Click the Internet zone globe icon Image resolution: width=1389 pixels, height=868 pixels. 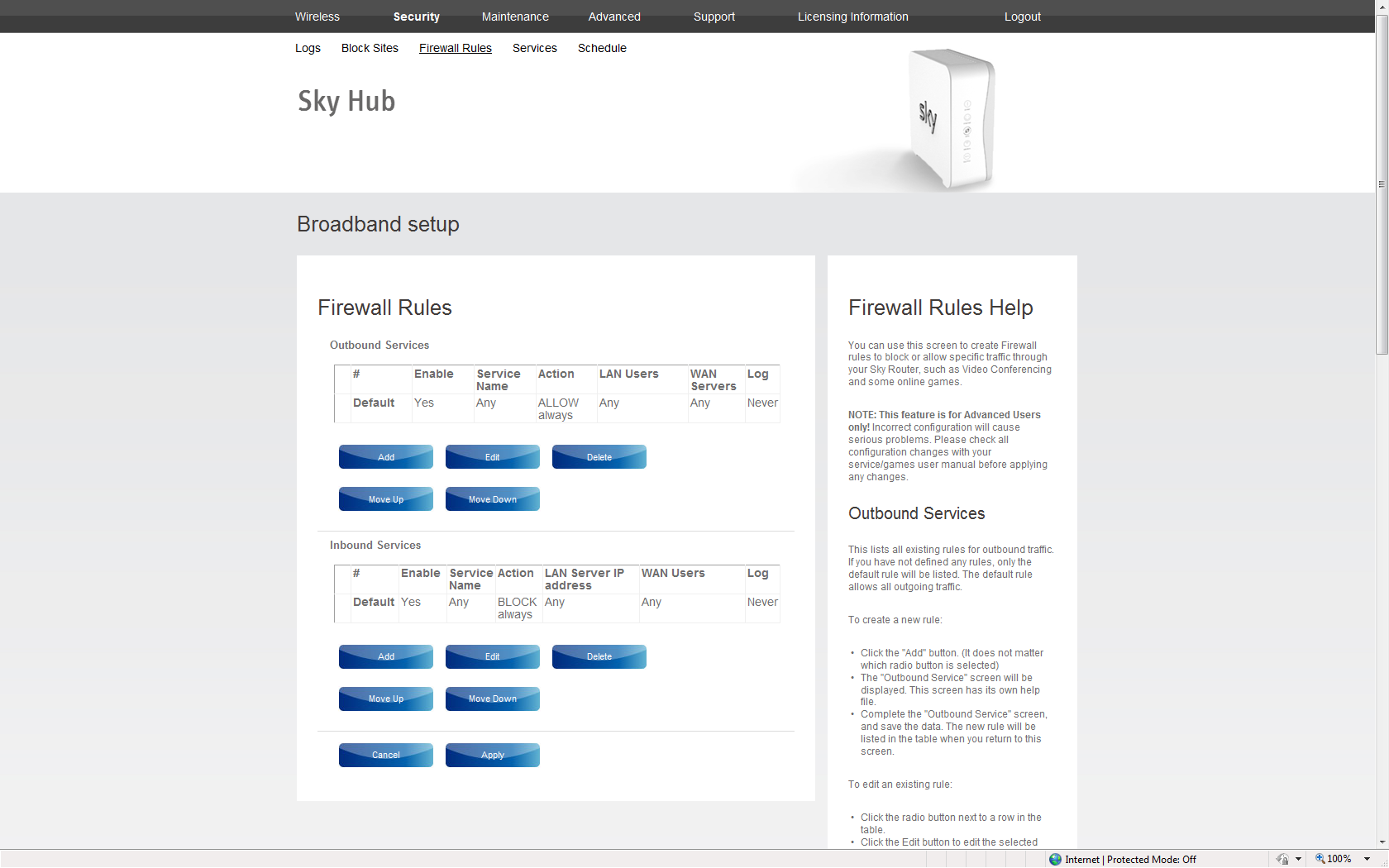[1055, 860]
